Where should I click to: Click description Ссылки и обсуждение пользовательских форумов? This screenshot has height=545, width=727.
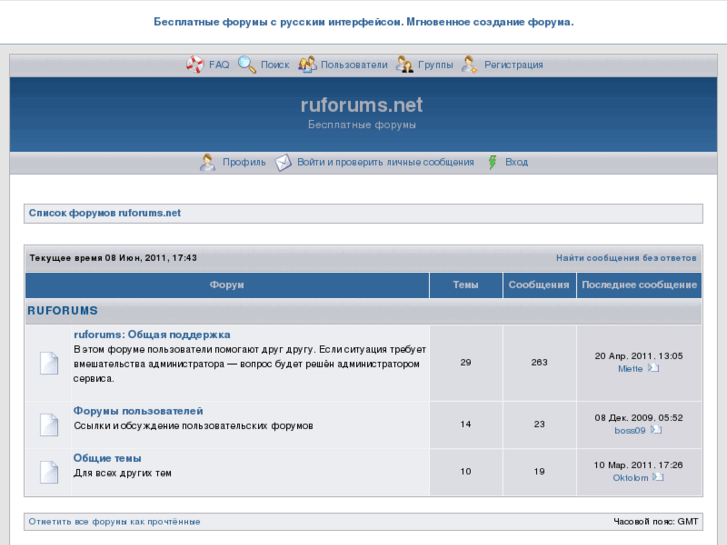coord(193,426)
